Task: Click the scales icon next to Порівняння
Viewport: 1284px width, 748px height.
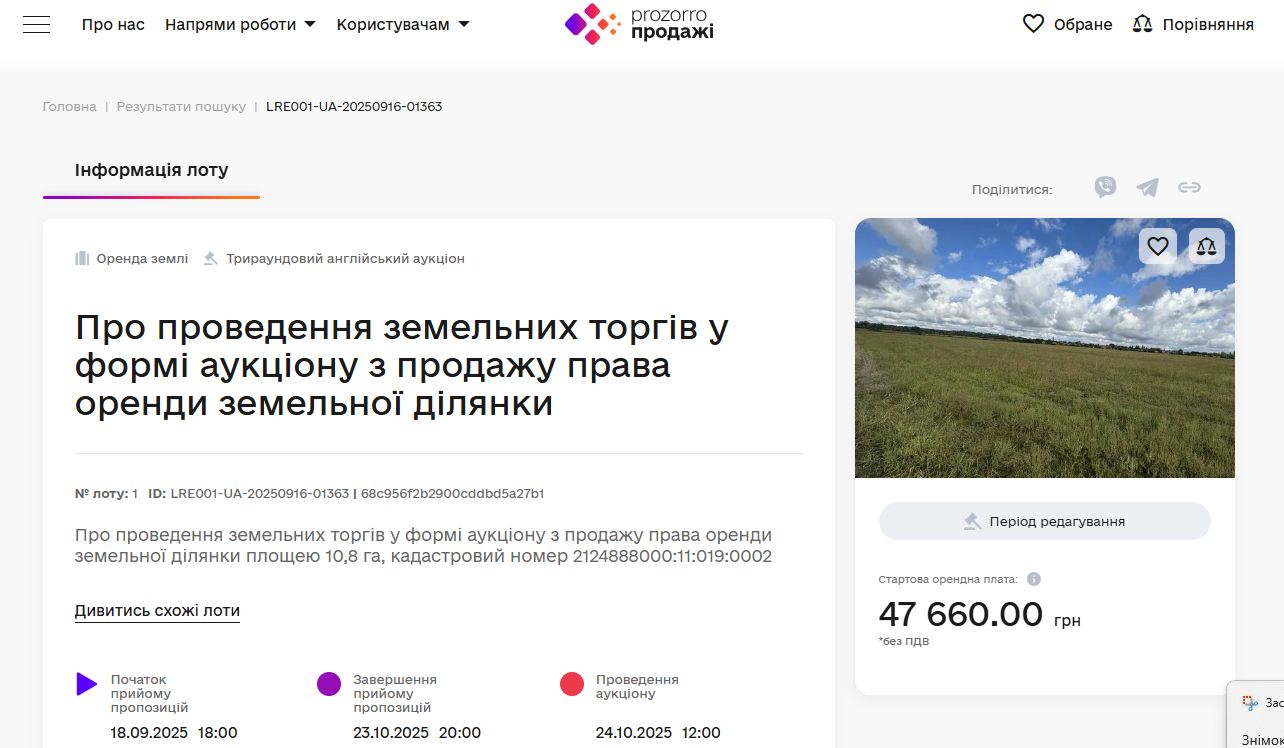Action: pos(1142,24)
